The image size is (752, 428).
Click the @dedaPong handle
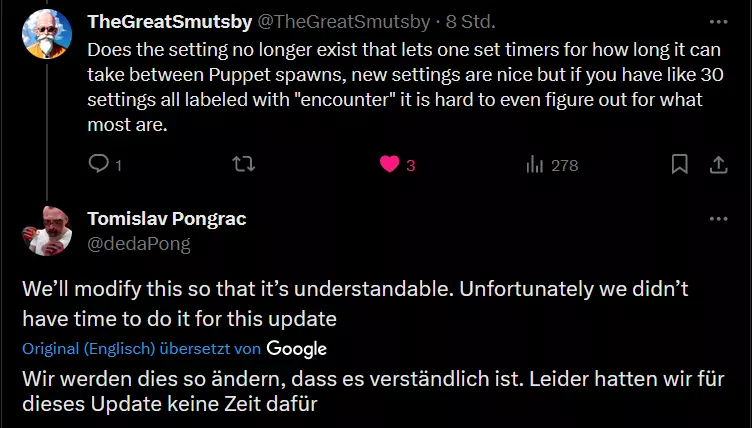[x=139, y=242]
